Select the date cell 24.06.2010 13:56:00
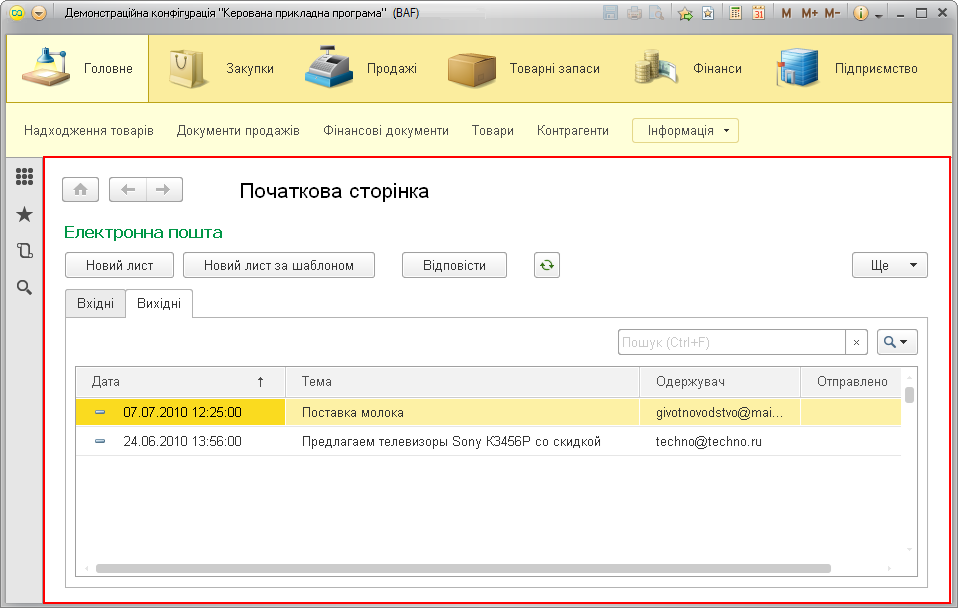 pos(181,441)
